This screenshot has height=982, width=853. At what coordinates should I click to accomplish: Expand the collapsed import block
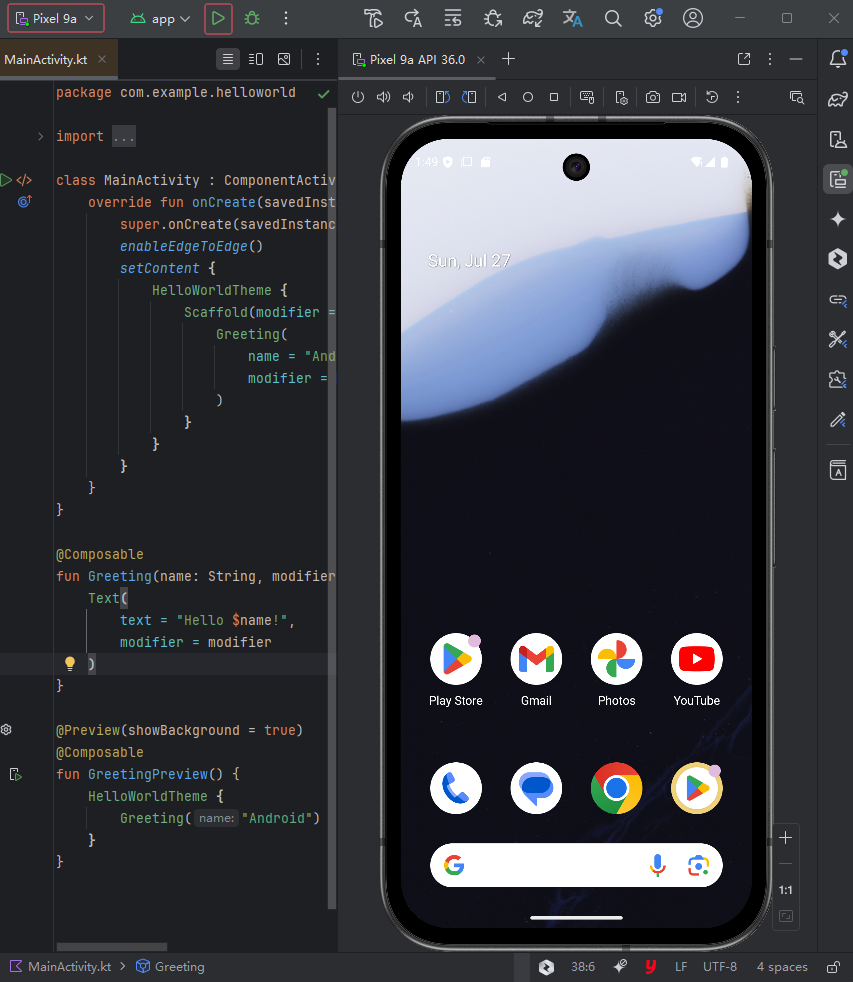pos(41,137)
